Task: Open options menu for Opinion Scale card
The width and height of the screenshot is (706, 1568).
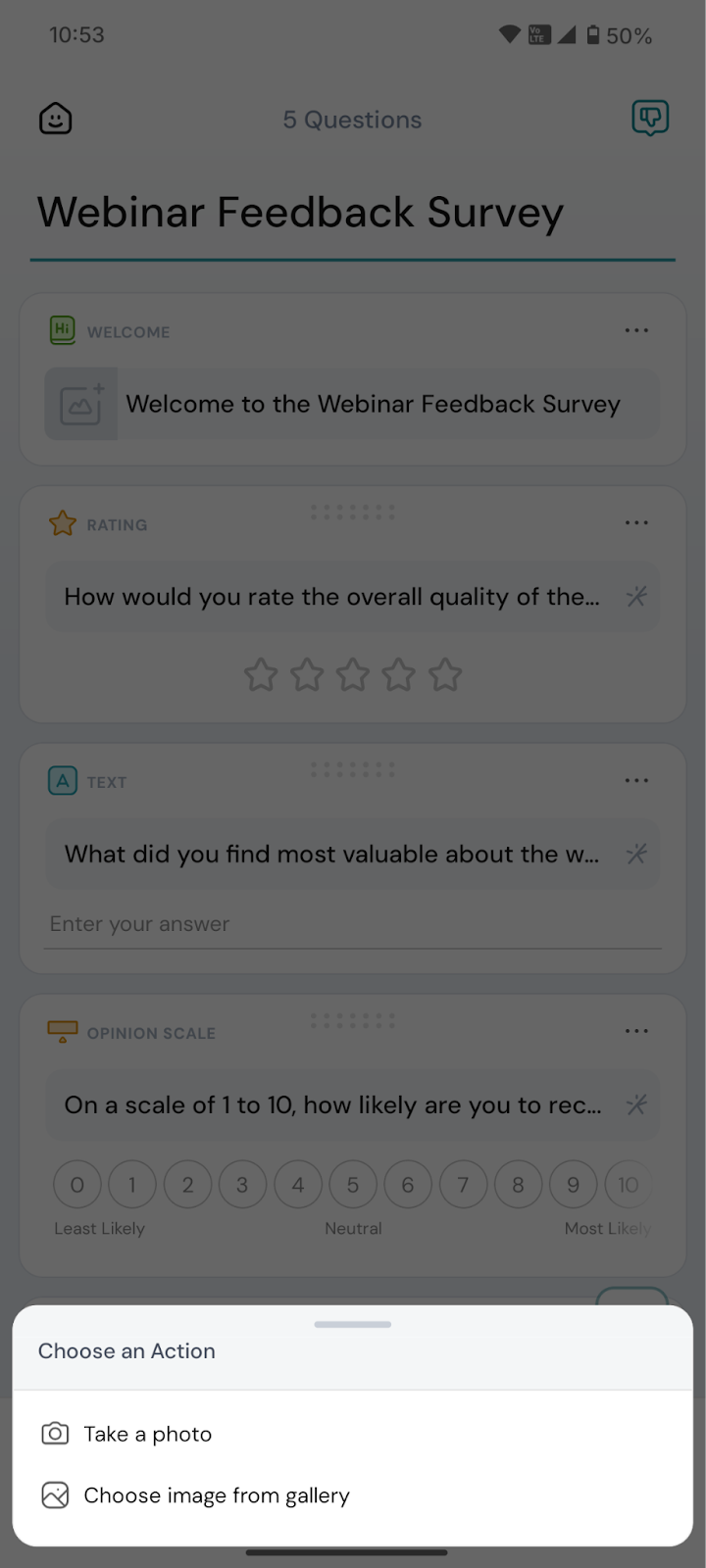Action: 636,1032
